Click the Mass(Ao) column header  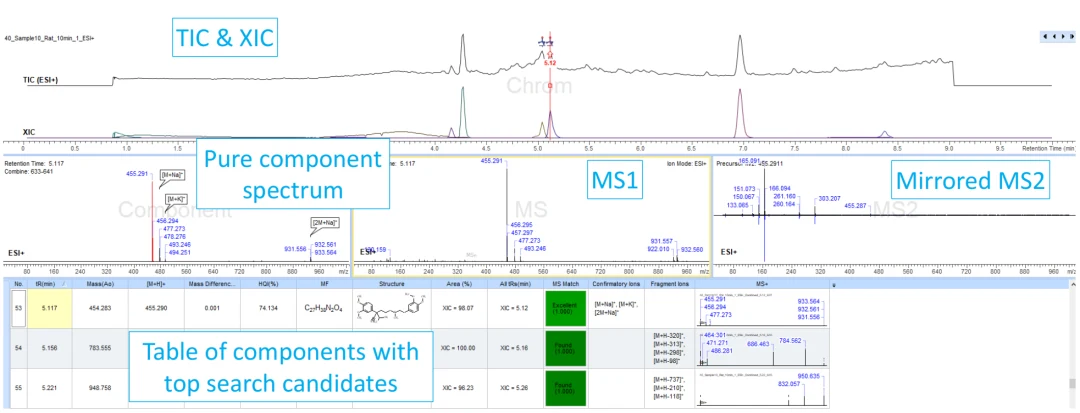click(100, 284)
